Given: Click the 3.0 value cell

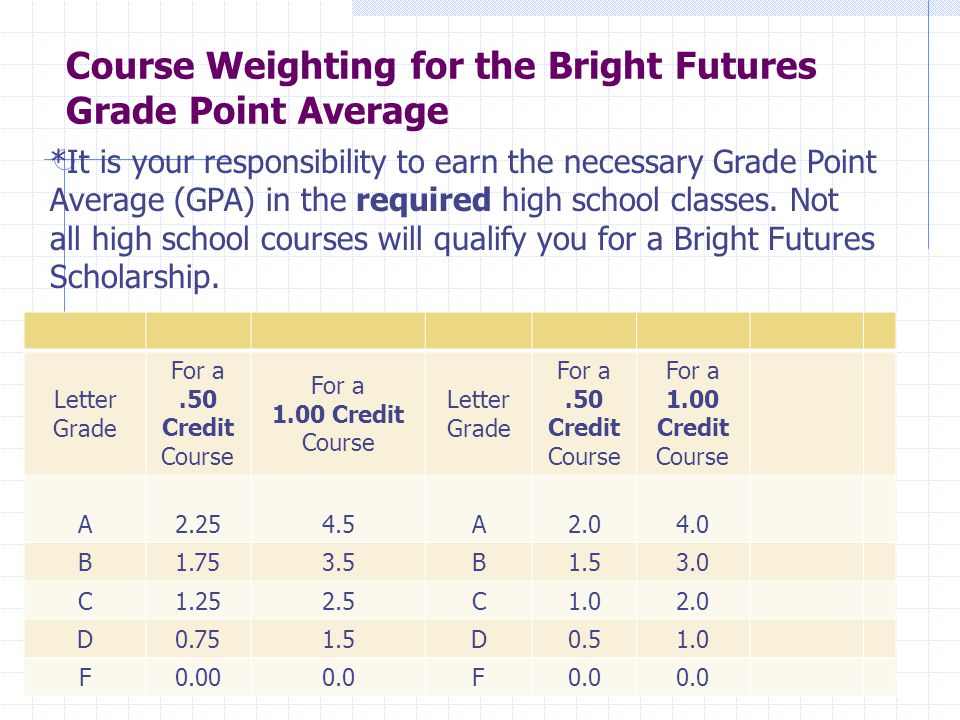Looking at the screenshot, I should click(x=692, y=563).
